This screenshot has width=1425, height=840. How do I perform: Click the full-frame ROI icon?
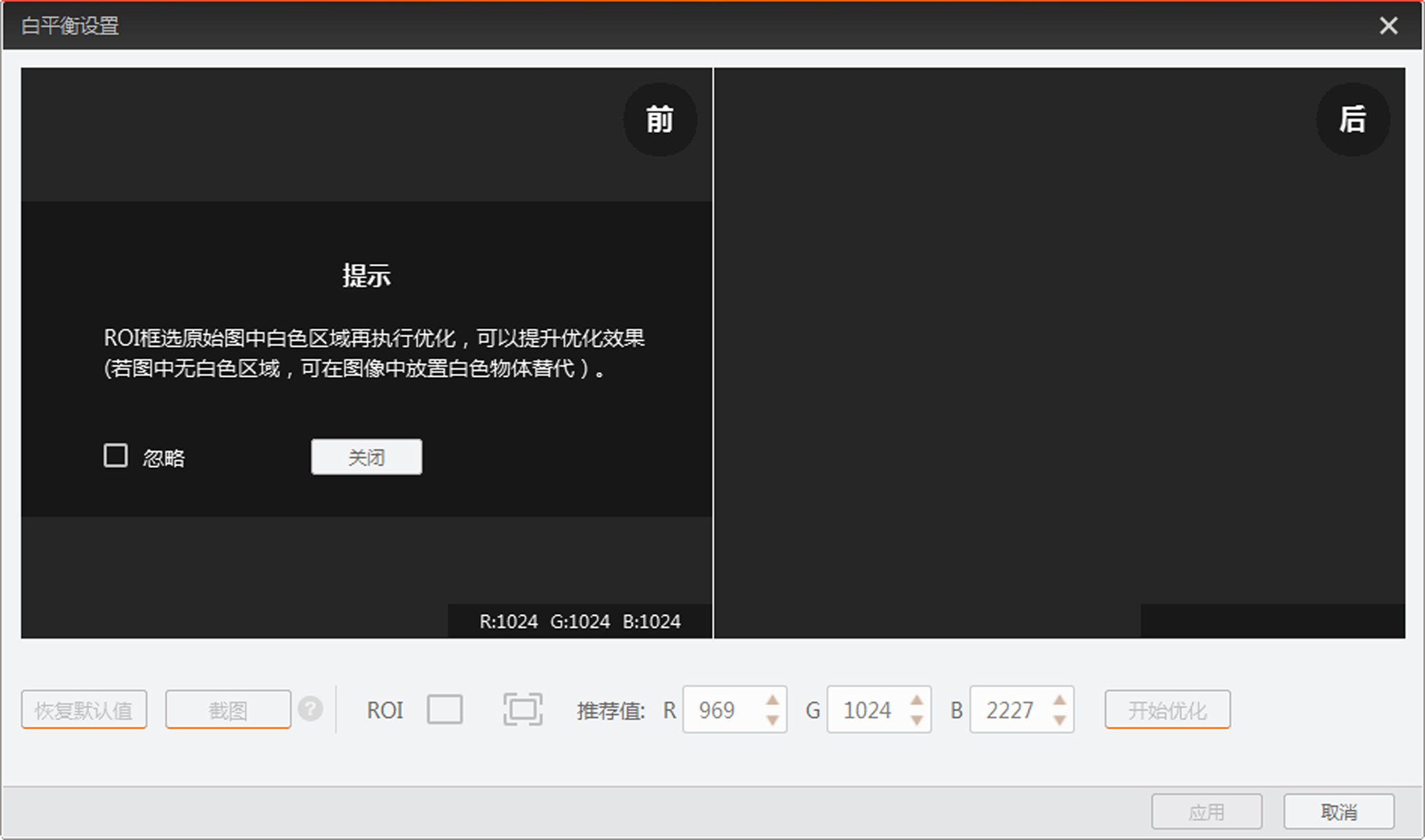coord(523,709)
